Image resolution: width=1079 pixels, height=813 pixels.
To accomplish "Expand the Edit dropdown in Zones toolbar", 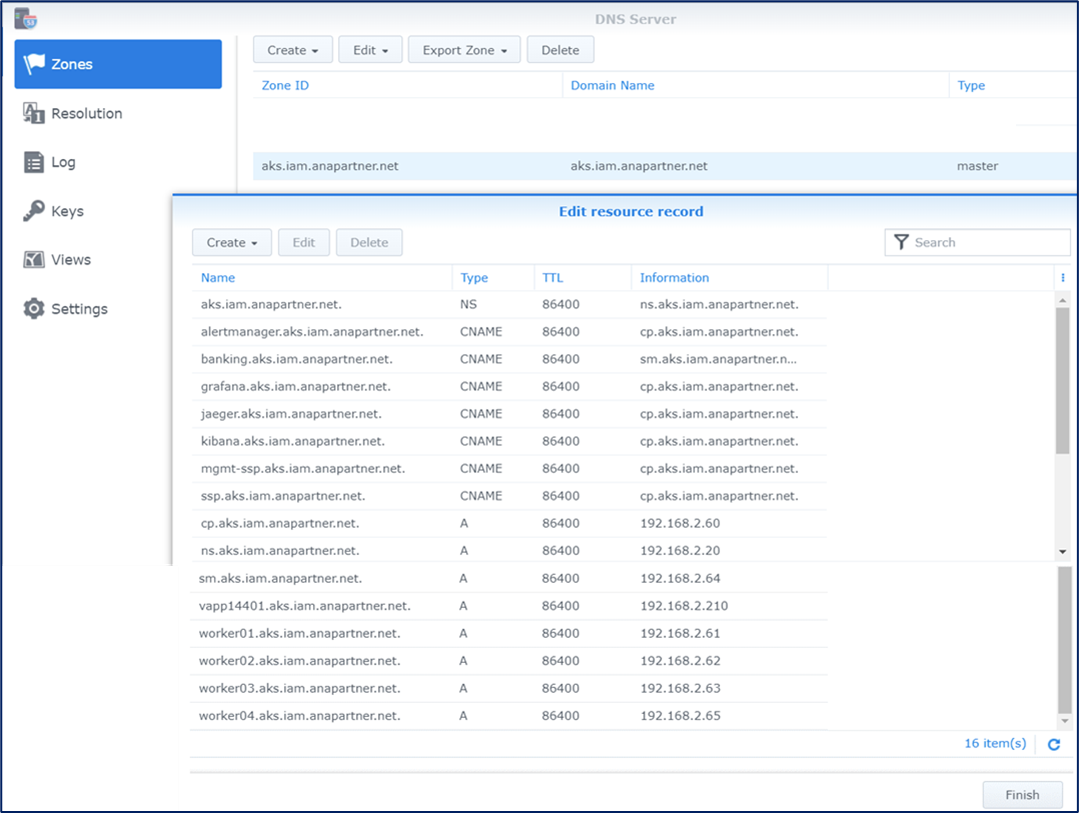I will 370,50.
